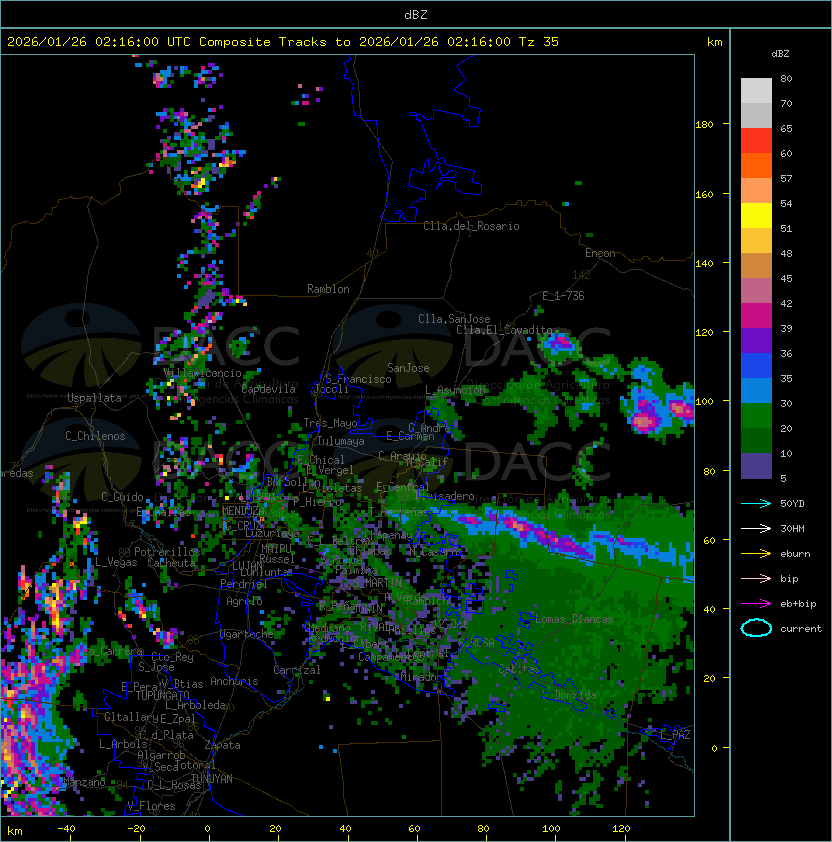The height and width of the screenshot is (842, 832).
Task: Click the V_Flores map label
Action: tap(151, 807)
